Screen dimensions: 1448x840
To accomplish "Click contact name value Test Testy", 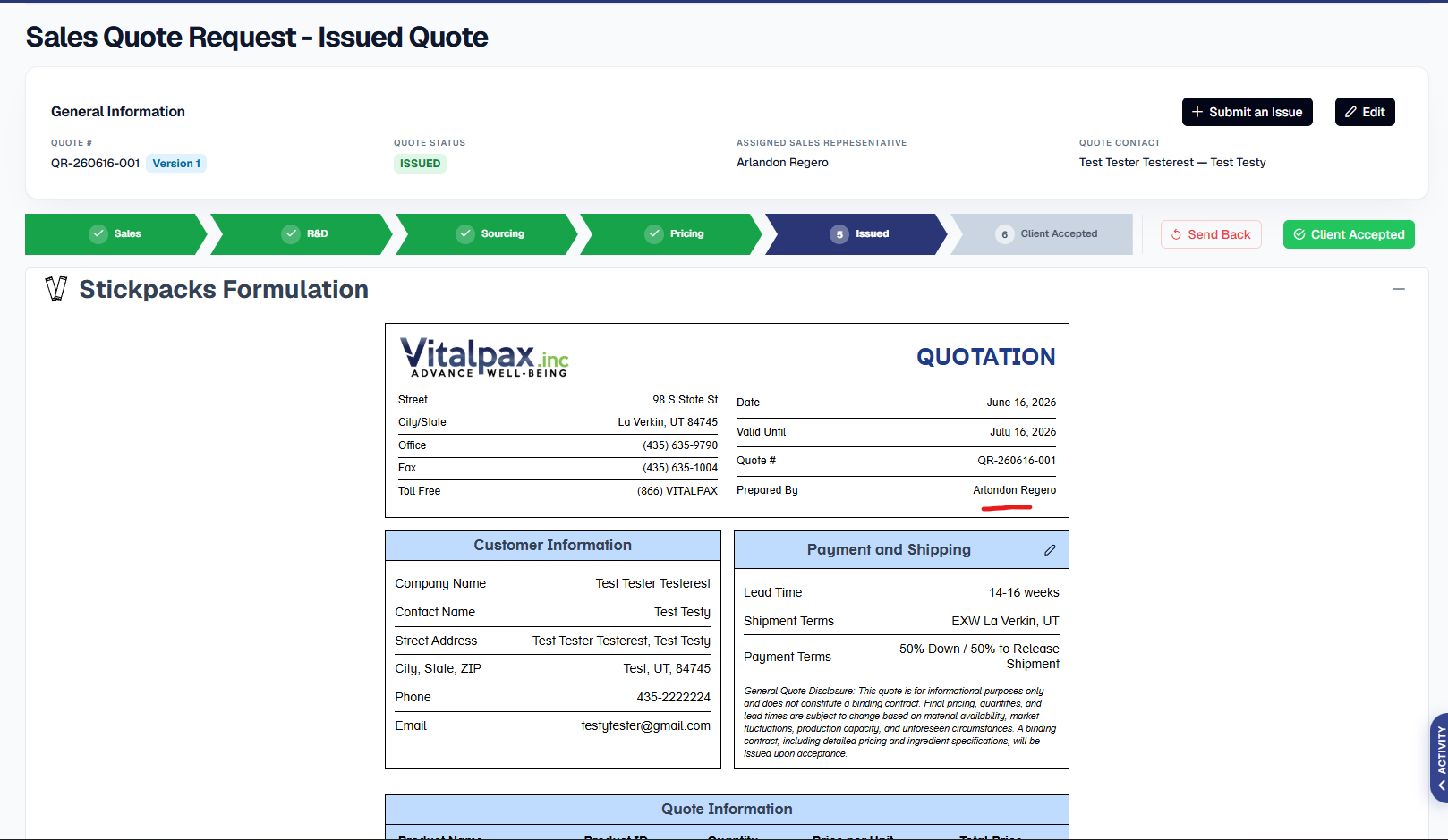I will pyautogui.click(x=682, y=612).
